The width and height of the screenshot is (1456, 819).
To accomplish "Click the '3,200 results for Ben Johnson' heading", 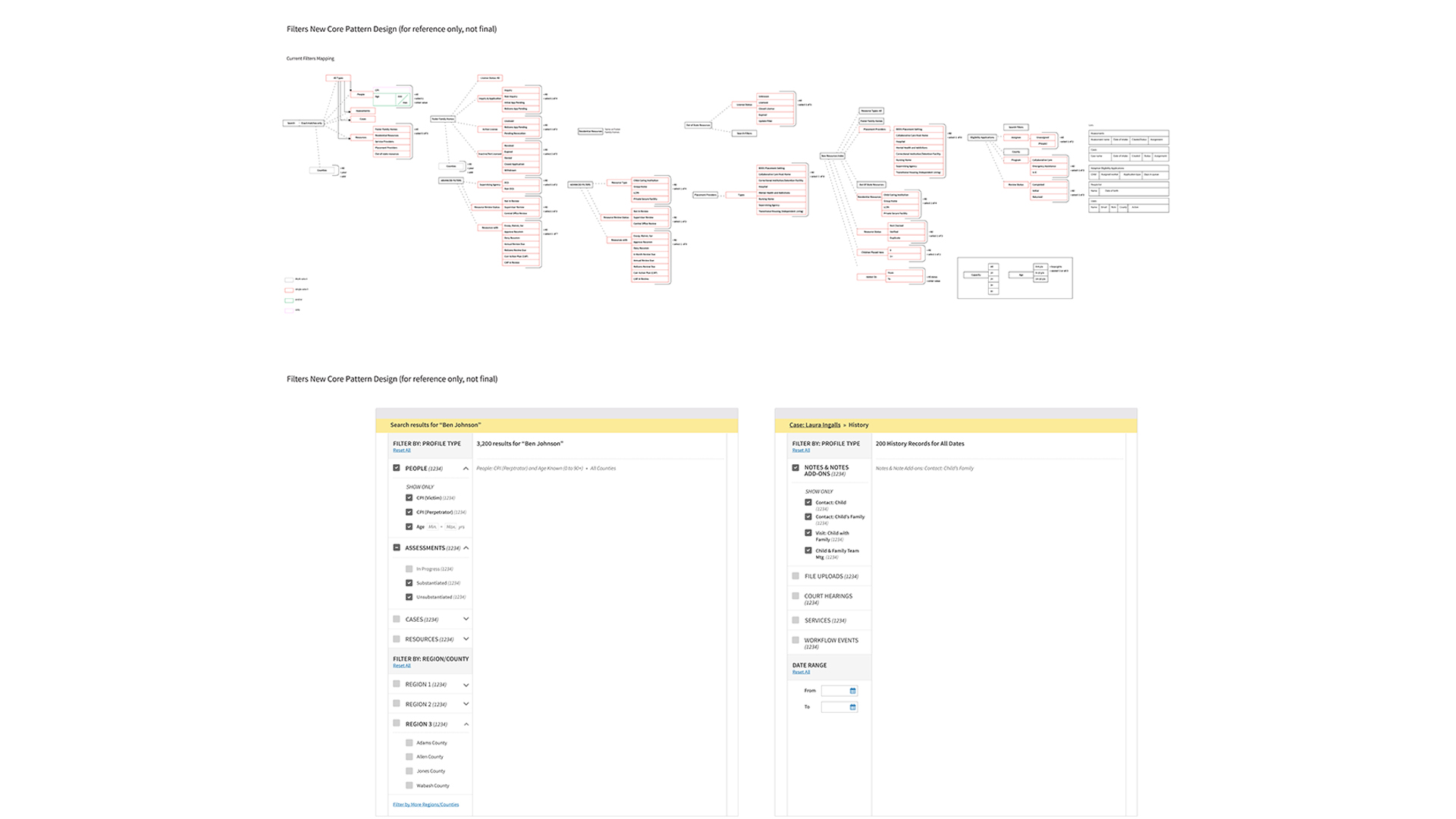I will 519,444.
